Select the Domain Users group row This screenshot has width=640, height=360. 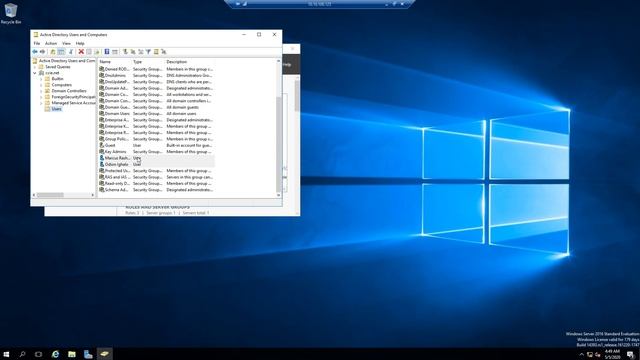pos(156,113)
